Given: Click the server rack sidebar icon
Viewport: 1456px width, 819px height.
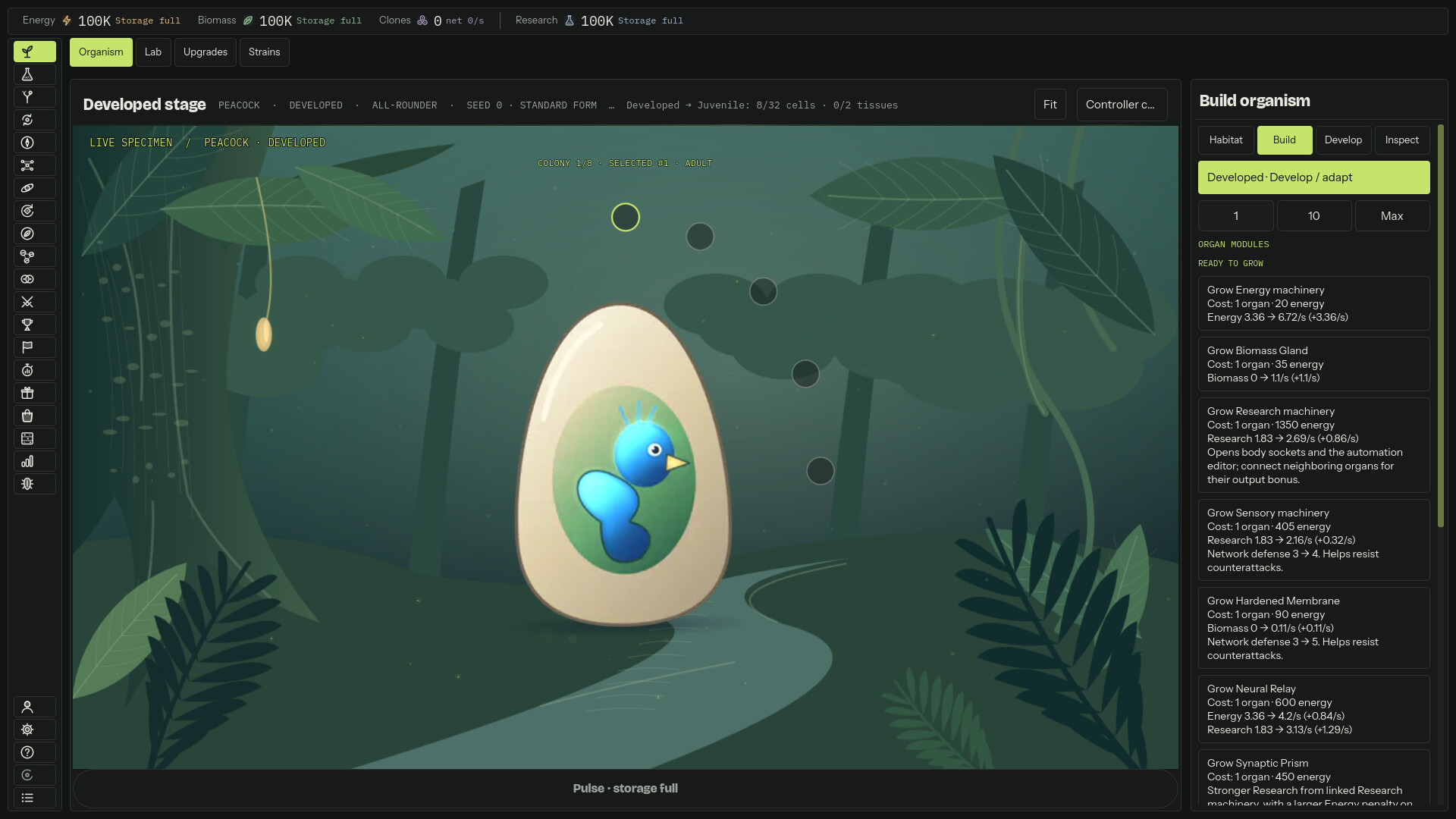Looking at the screenshot, I should pyautogui.click(x=34, y=438).
